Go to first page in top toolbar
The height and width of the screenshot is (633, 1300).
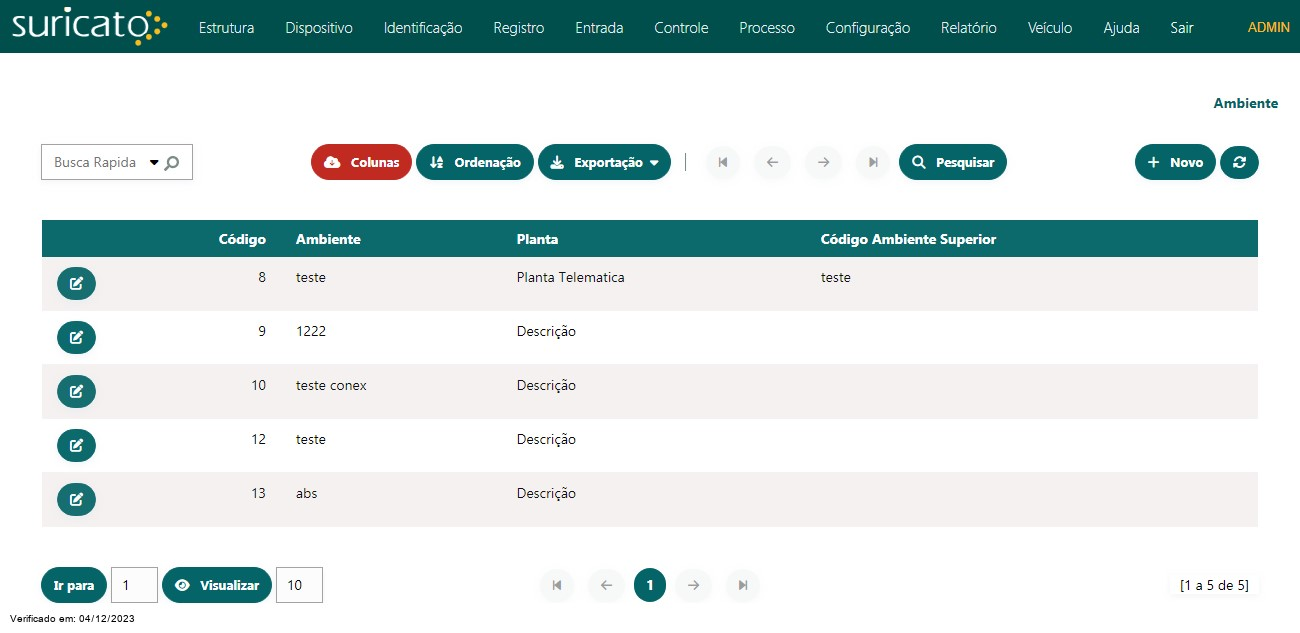click(723, 162)
